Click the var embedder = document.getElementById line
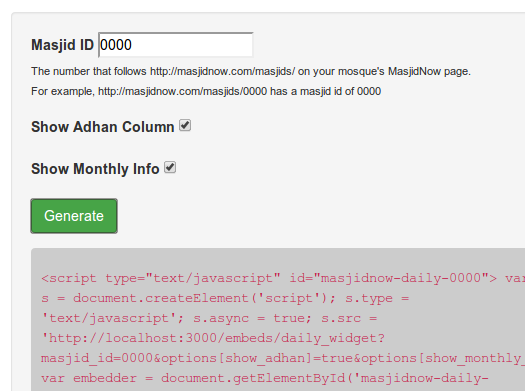 point(265,378)
